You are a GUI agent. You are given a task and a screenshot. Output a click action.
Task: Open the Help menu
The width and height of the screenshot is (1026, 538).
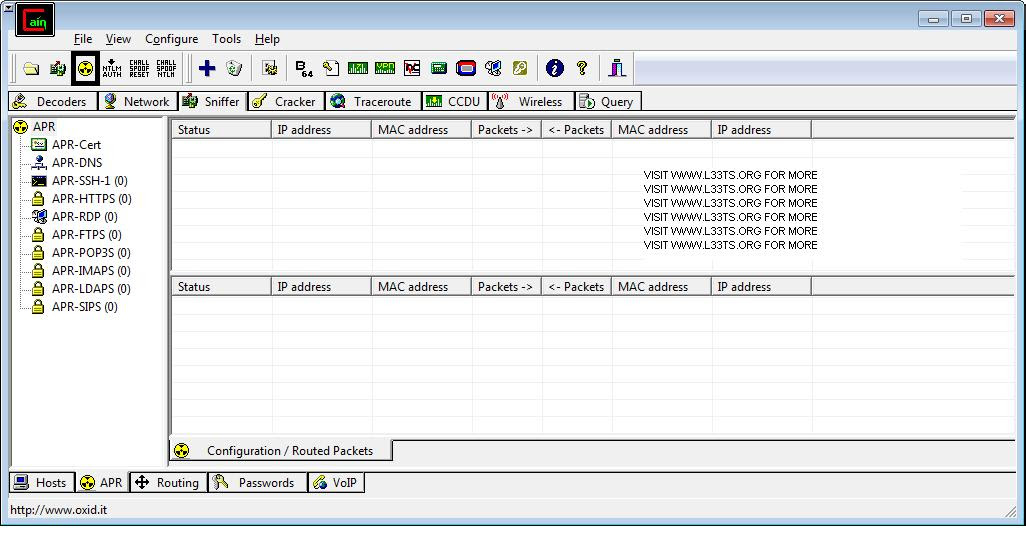[267, 39]
